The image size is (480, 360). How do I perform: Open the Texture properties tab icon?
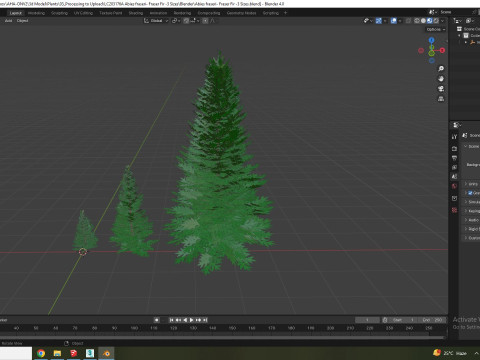point(454,210)
